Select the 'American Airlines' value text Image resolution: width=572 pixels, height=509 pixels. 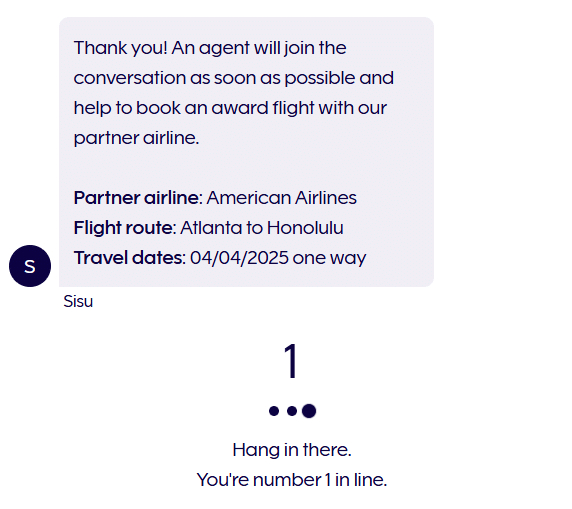(x=282, y=198)
